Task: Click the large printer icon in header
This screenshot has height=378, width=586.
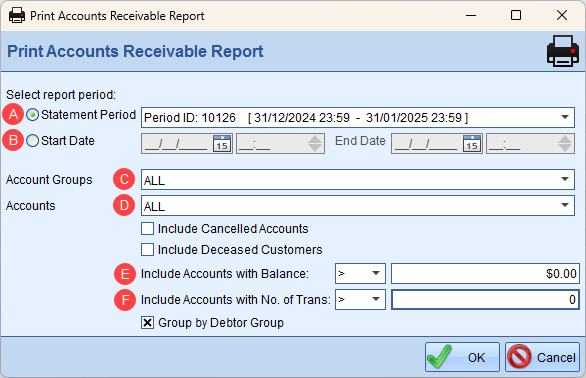Action: [562, 51]
